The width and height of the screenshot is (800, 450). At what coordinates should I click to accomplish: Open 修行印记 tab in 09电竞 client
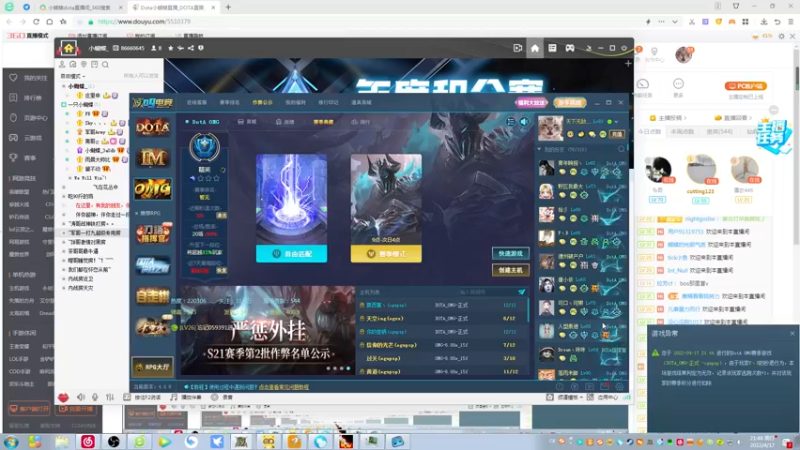pos(328,103)
